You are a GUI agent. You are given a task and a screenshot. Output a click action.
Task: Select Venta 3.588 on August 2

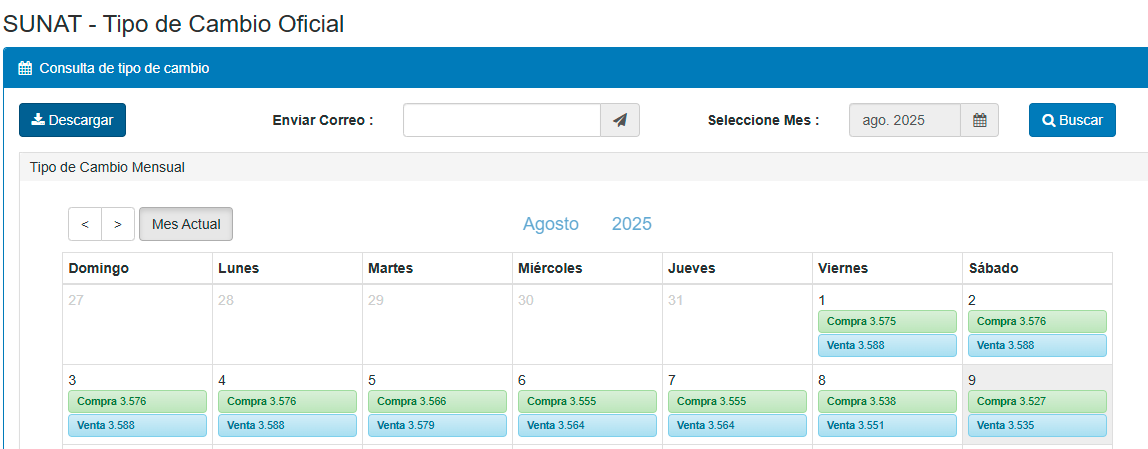(x=1037, y=345)
